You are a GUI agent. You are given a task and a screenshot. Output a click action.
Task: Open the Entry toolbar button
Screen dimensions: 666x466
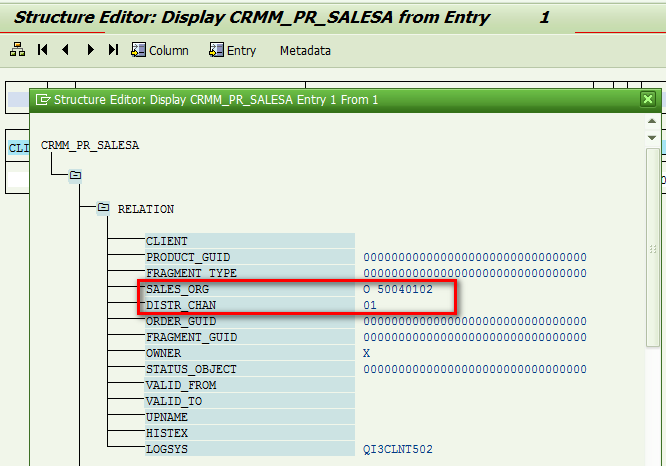(x=232, y=50)
